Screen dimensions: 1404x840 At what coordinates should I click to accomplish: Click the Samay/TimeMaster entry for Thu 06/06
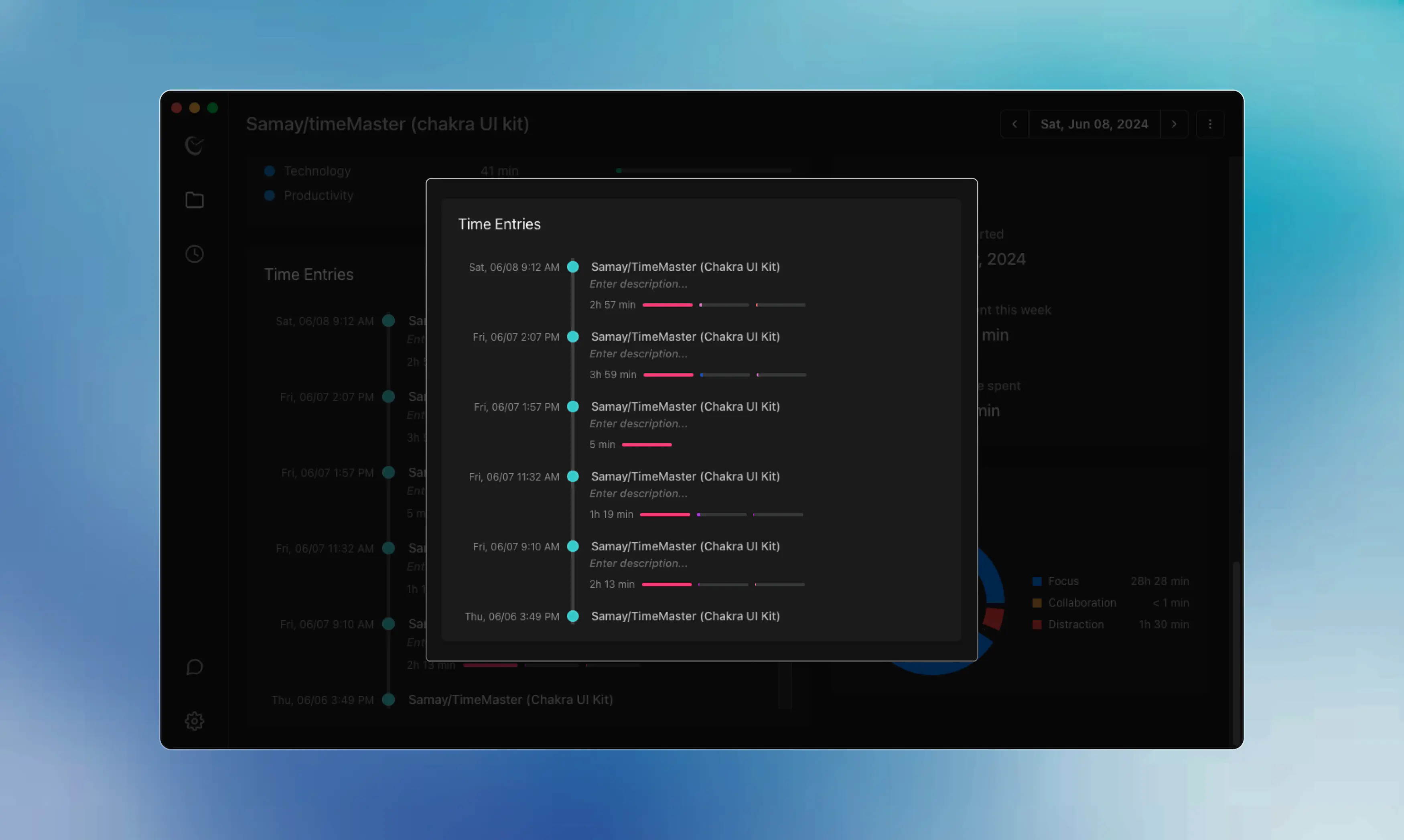(x=685, y=615)
